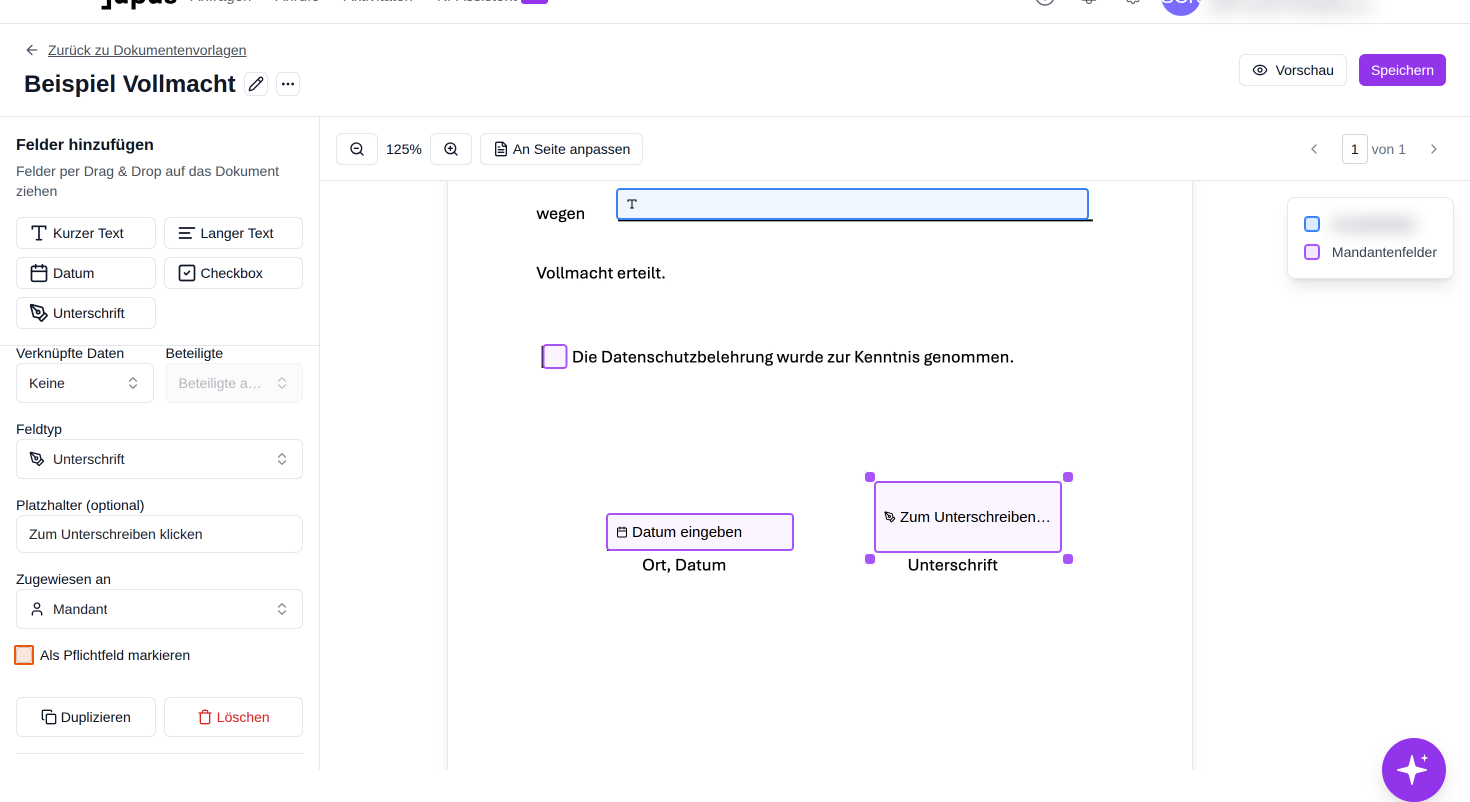Open the Beteiligte dropdown
Image resolution: width=1470 pixels, height=802 pixels.
coord(234,383)
